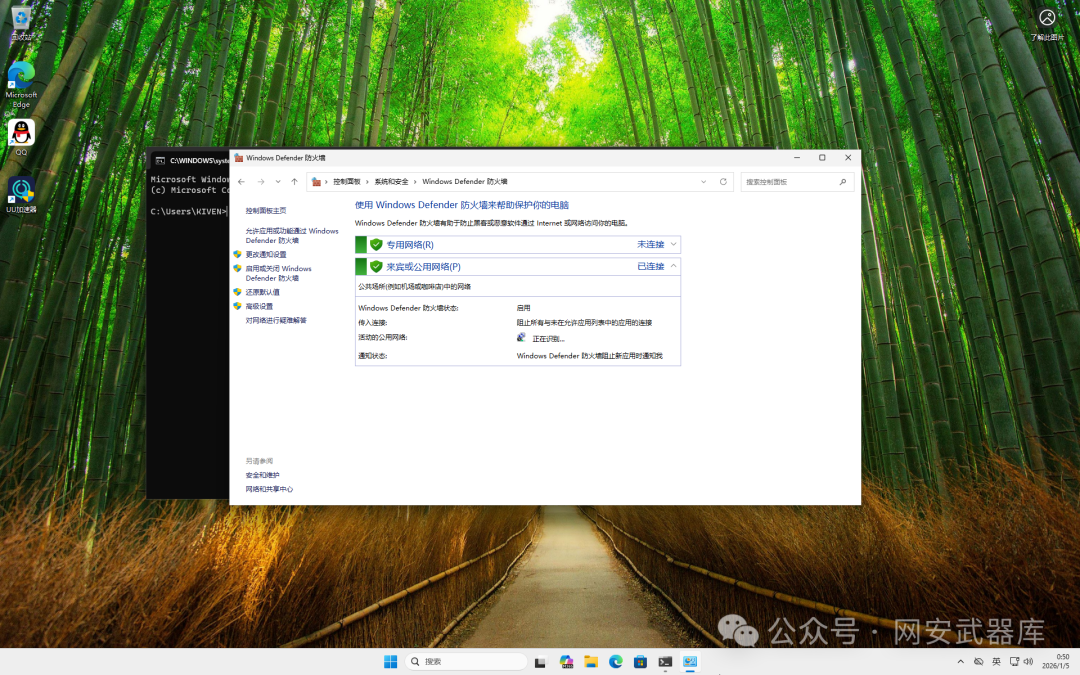Viewport: 1080px width, 675px height.
Task: Click the tray icon left of 英
Action: [x=978, y=662]
